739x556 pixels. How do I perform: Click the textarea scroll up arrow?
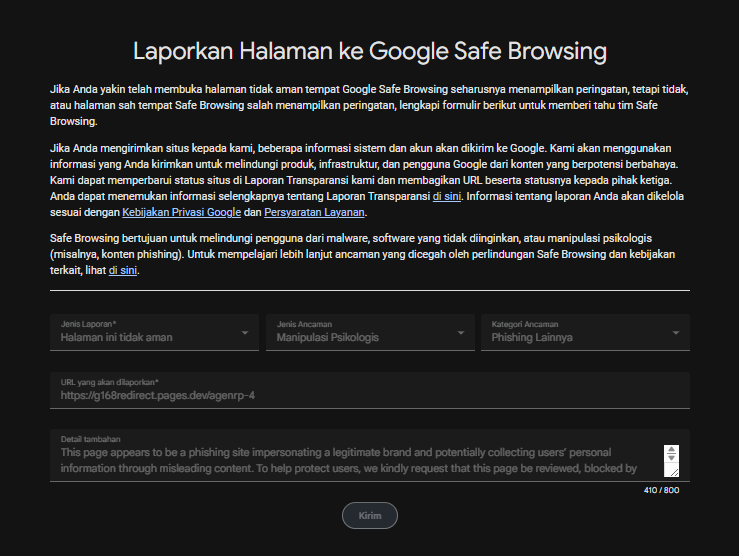671,450
